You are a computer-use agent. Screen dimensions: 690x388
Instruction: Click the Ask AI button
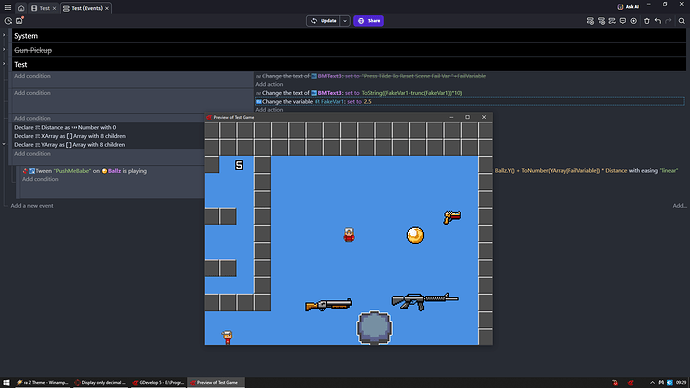tap(628, 7)
